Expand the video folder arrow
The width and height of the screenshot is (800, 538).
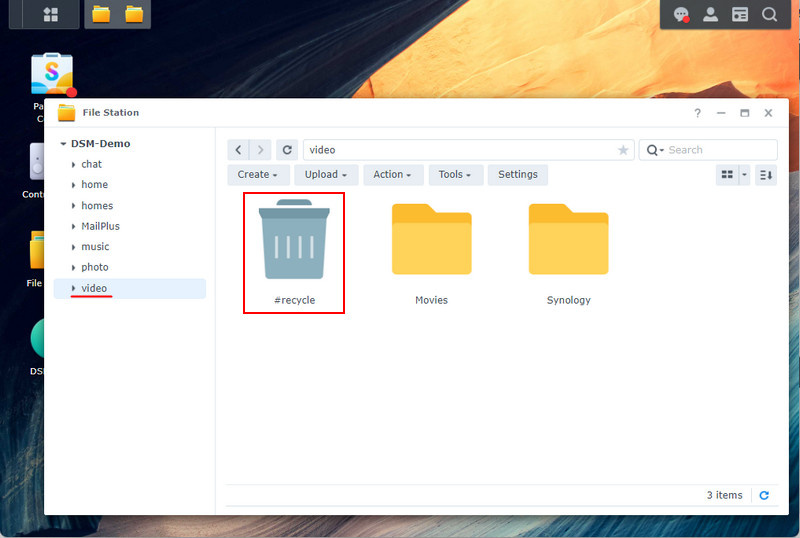[73, 288]
